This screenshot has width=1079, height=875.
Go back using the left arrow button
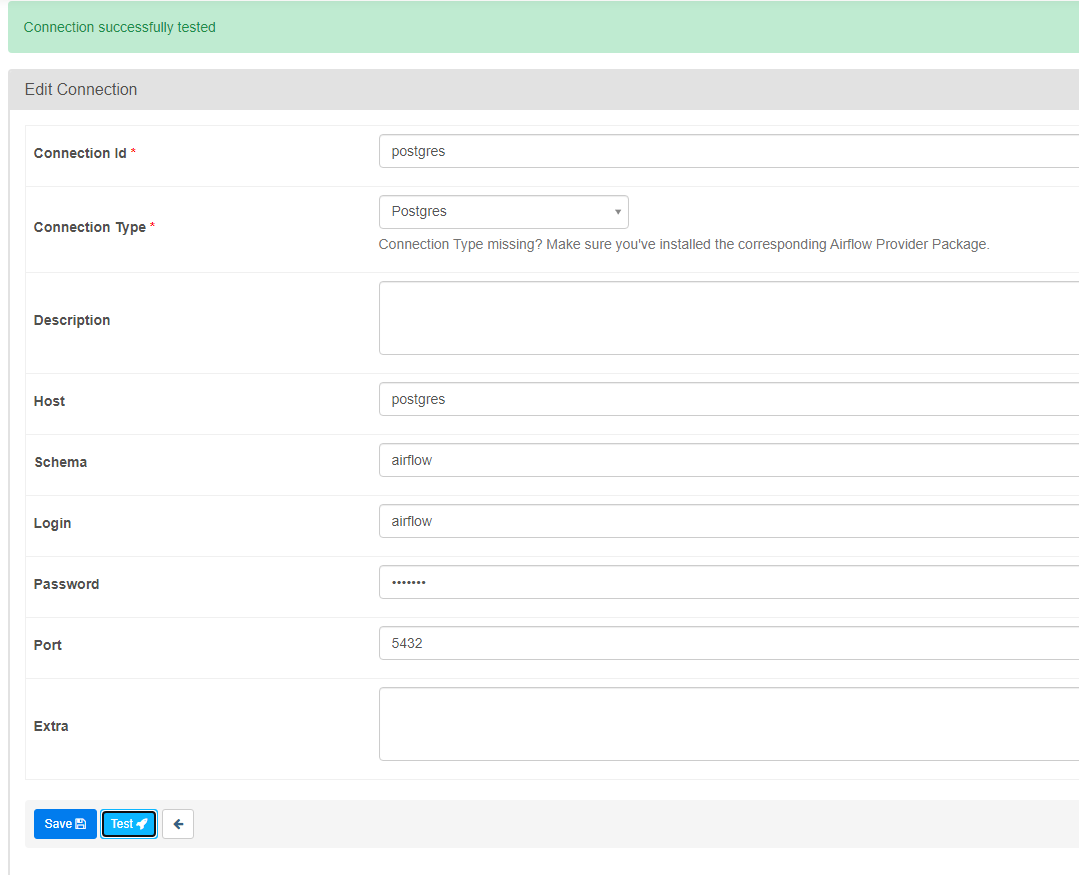(x=178, y=824)
